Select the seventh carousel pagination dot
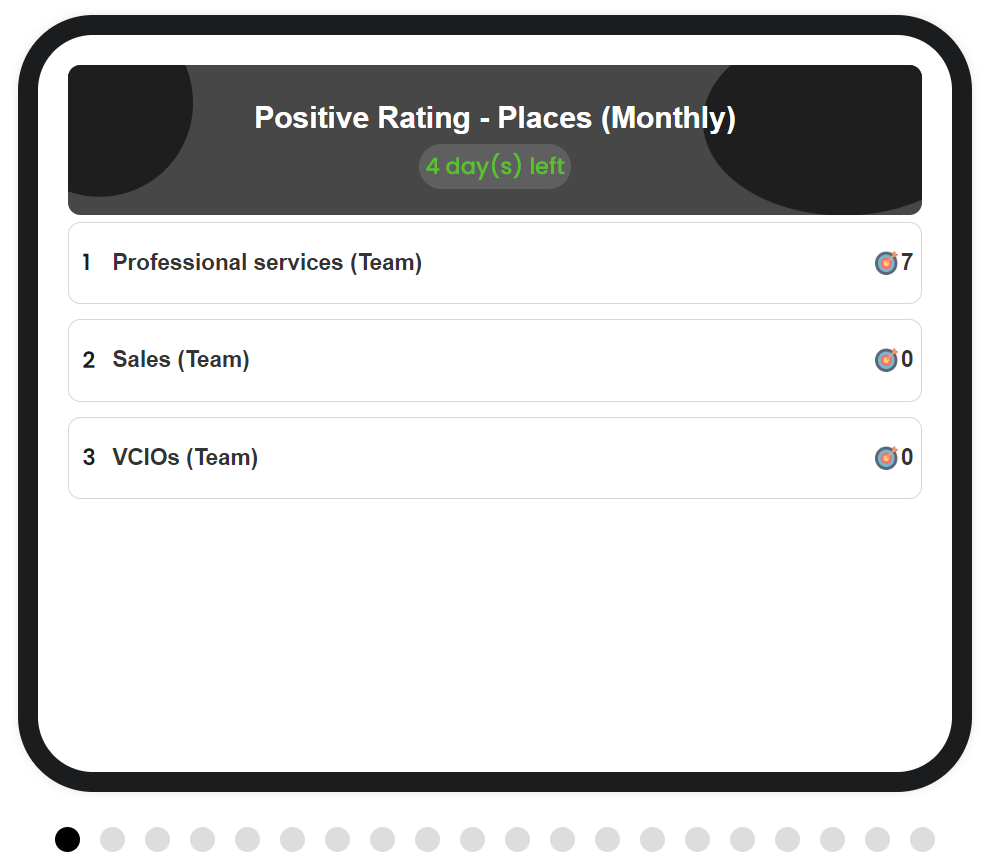The width and height of the screenshot is (992, 858). [337, 839]
